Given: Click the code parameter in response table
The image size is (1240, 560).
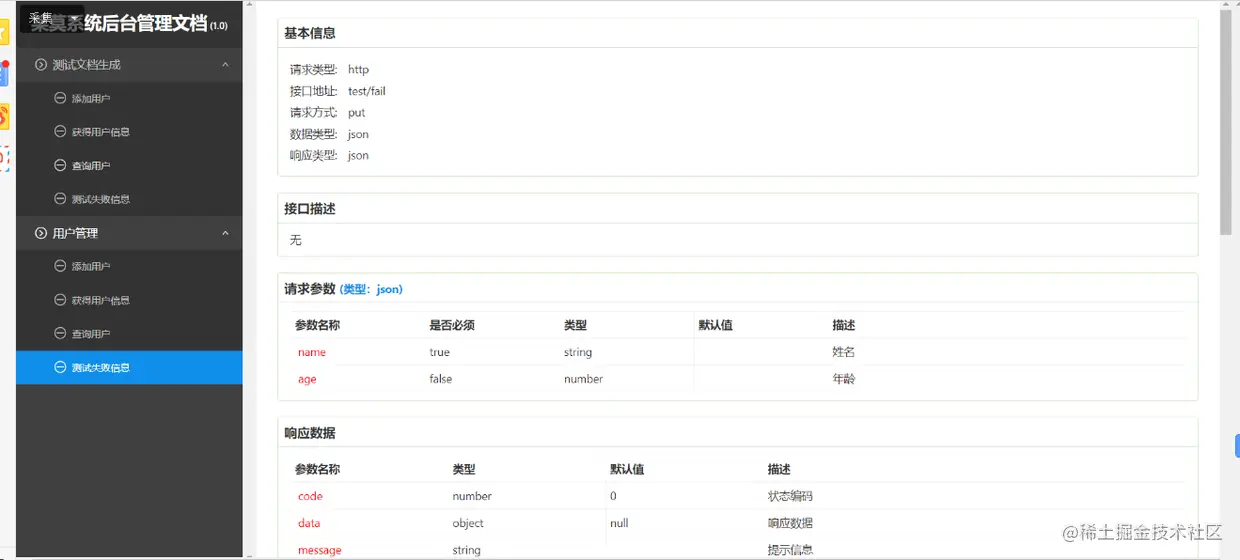Looking at the screenshot, I should tap(310, 496).
